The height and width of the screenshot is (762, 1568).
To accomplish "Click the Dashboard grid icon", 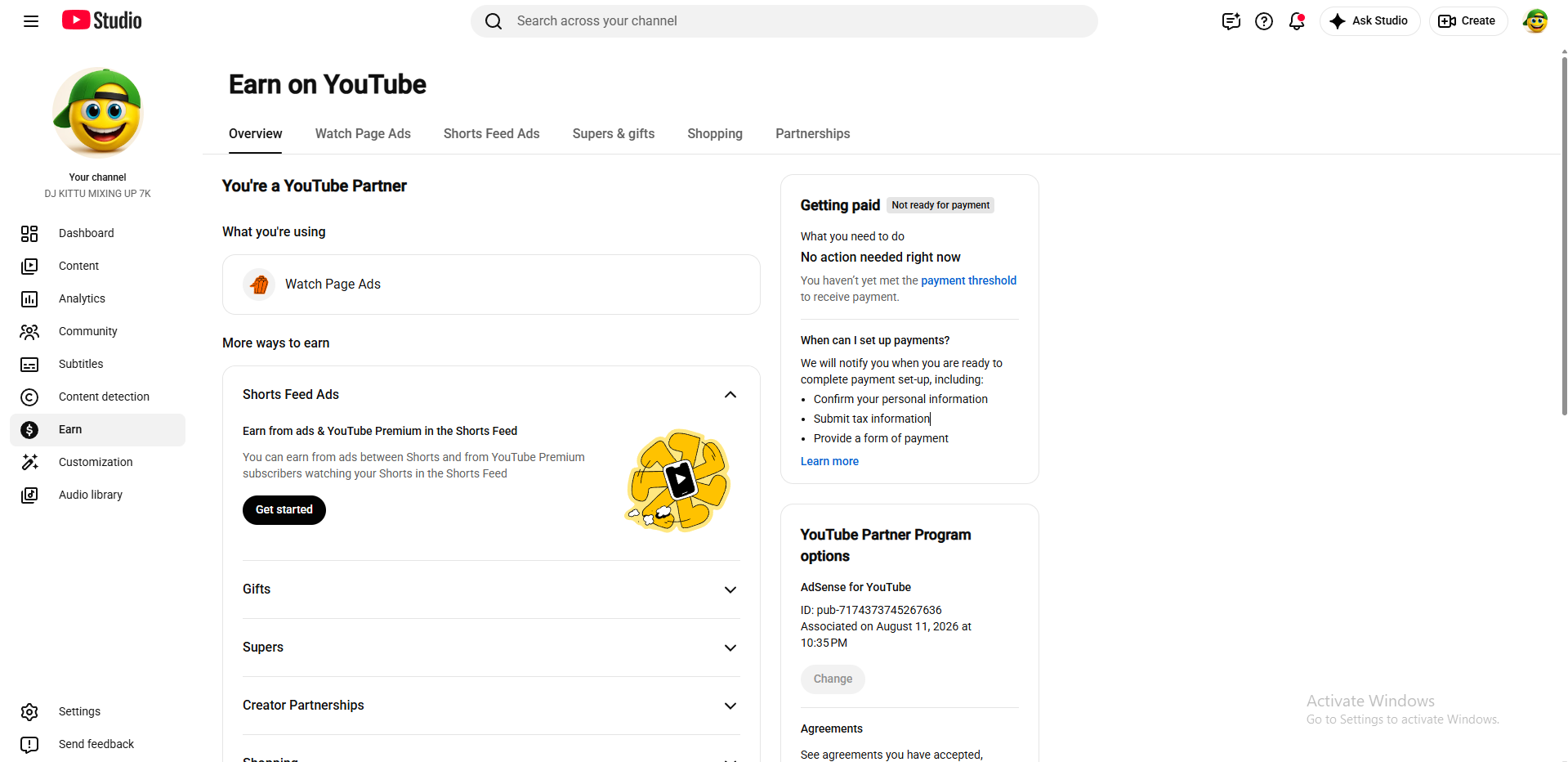I will [29, 234].
